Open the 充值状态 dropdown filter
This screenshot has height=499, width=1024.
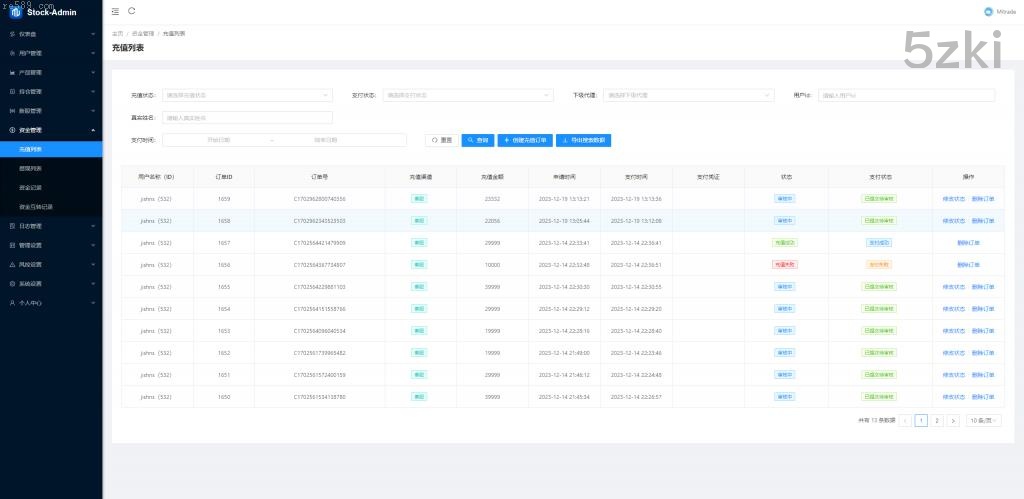(x=246, y=95)
